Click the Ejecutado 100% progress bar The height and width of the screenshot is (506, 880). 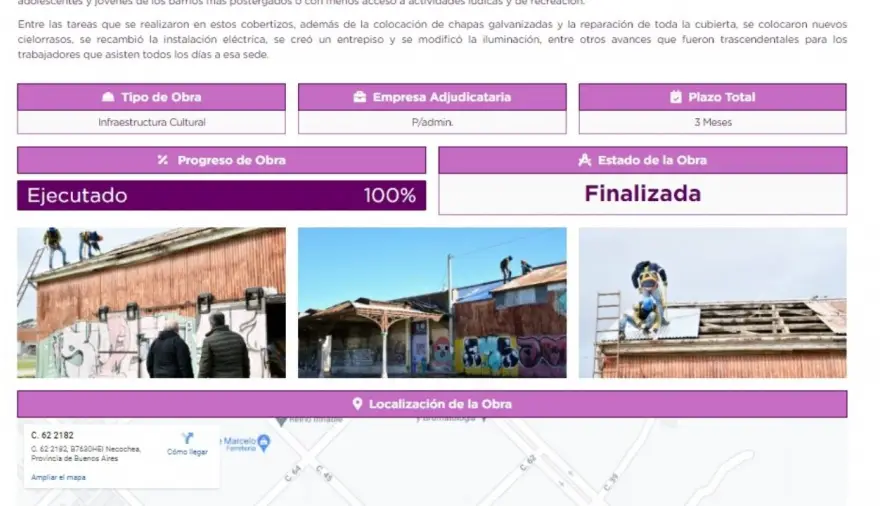point(222,195)
